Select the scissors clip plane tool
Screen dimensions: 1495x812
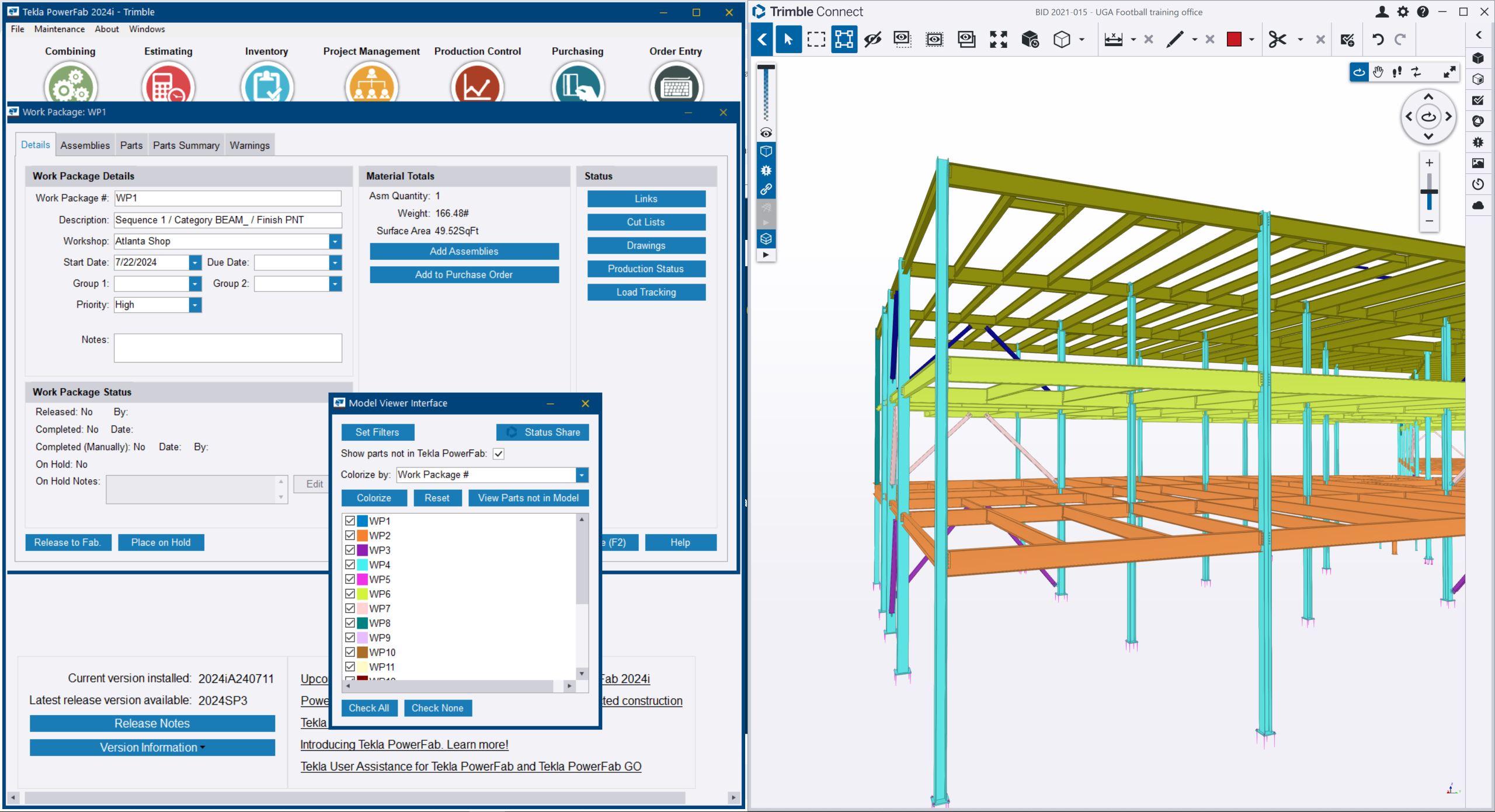coord(1277,40)
